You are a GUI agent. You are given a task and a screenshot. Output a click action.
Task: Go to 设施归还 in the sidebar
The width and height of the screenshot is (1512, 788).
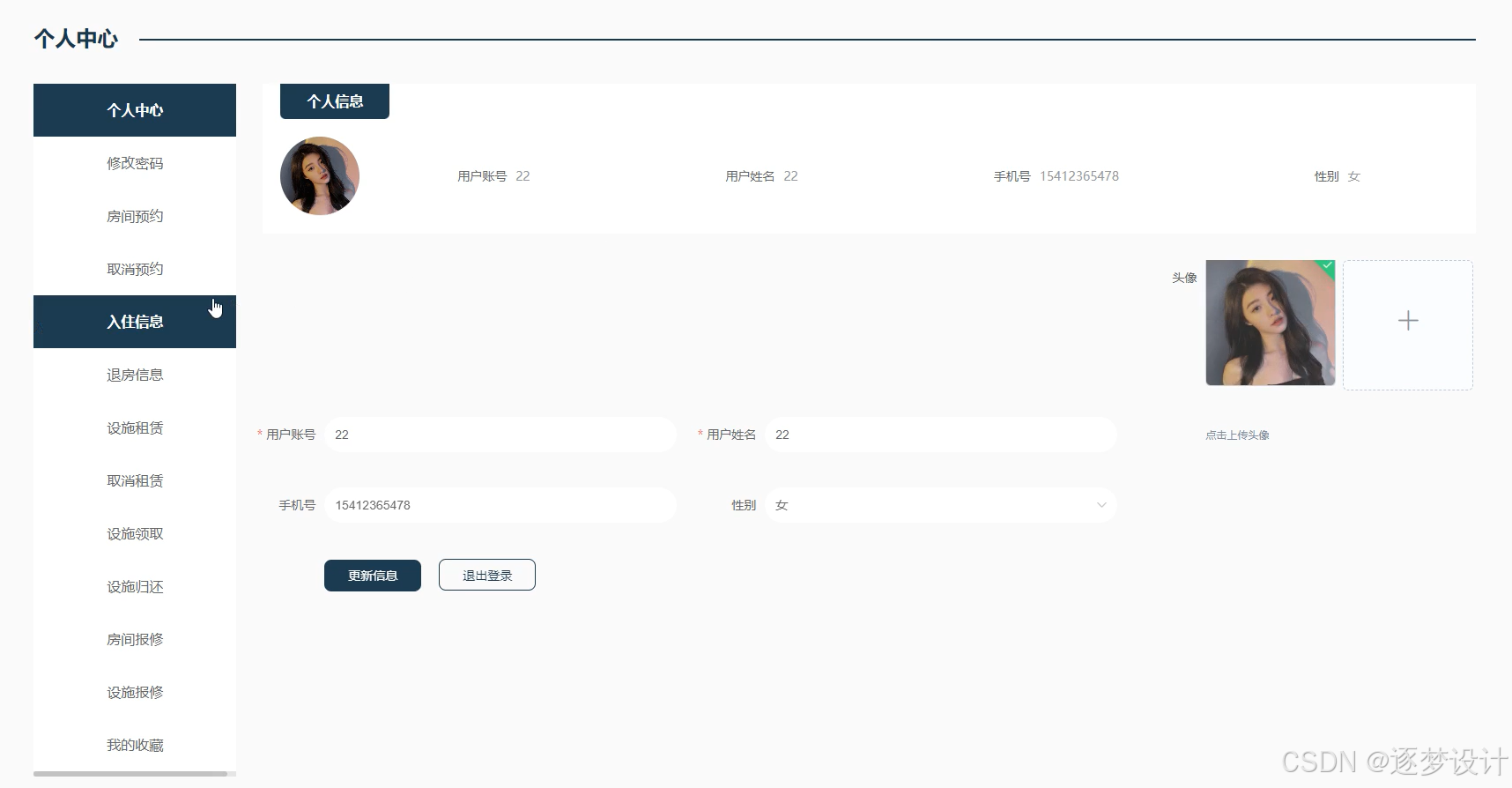(x=135, y=586)
